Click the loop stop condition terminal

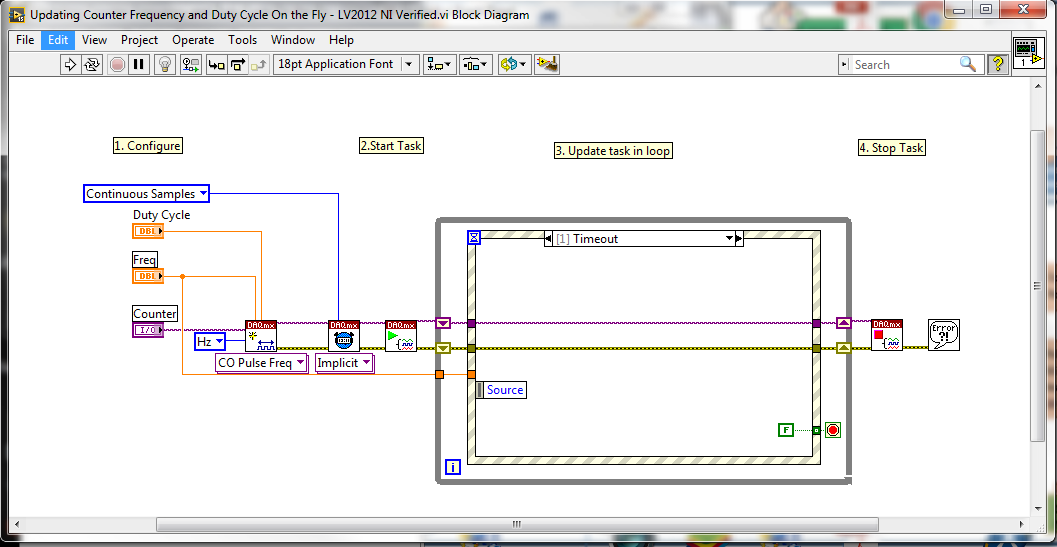833,430
